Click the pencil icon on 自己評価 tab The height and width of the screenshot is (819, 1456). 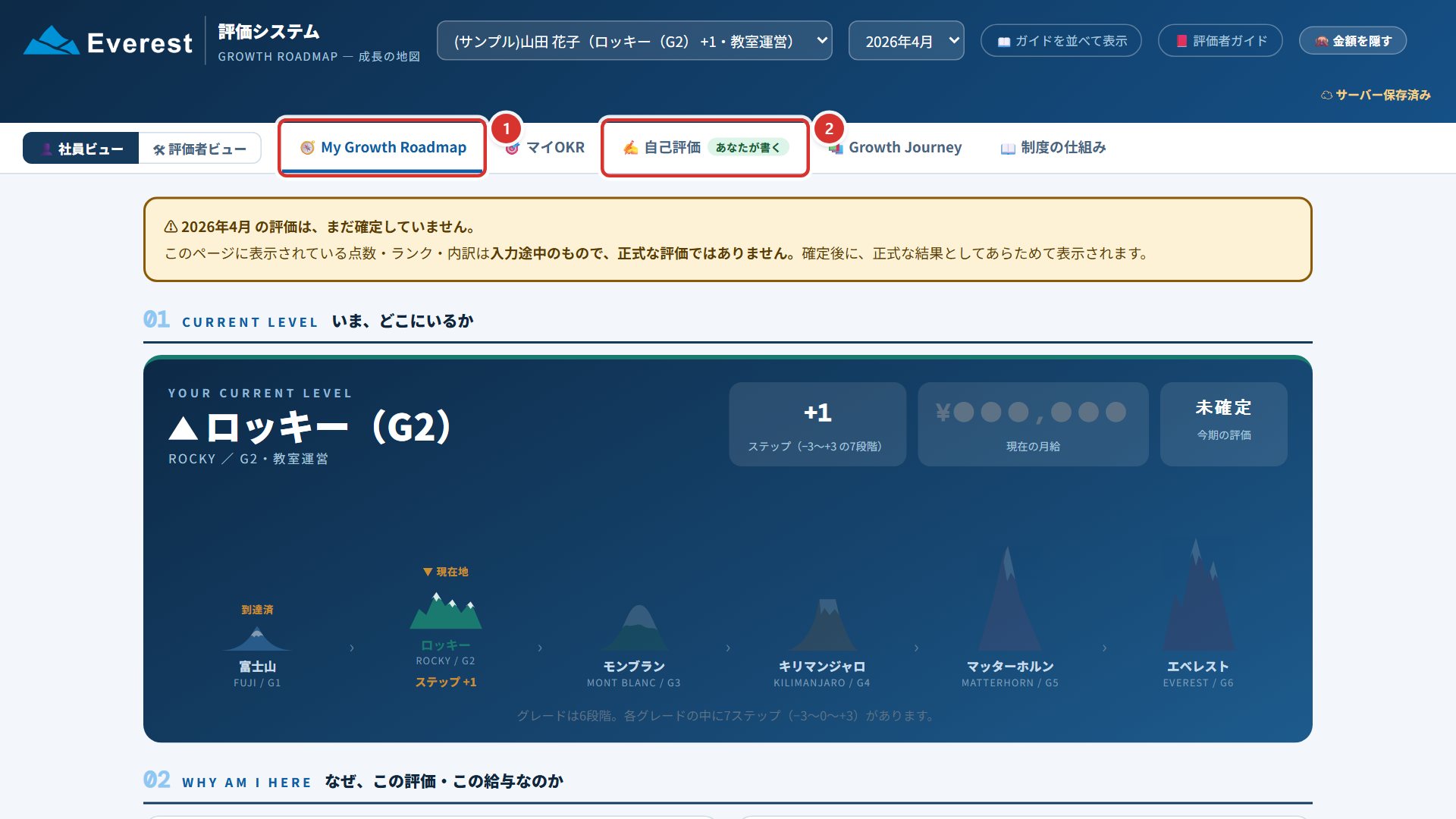pos(630,147)
